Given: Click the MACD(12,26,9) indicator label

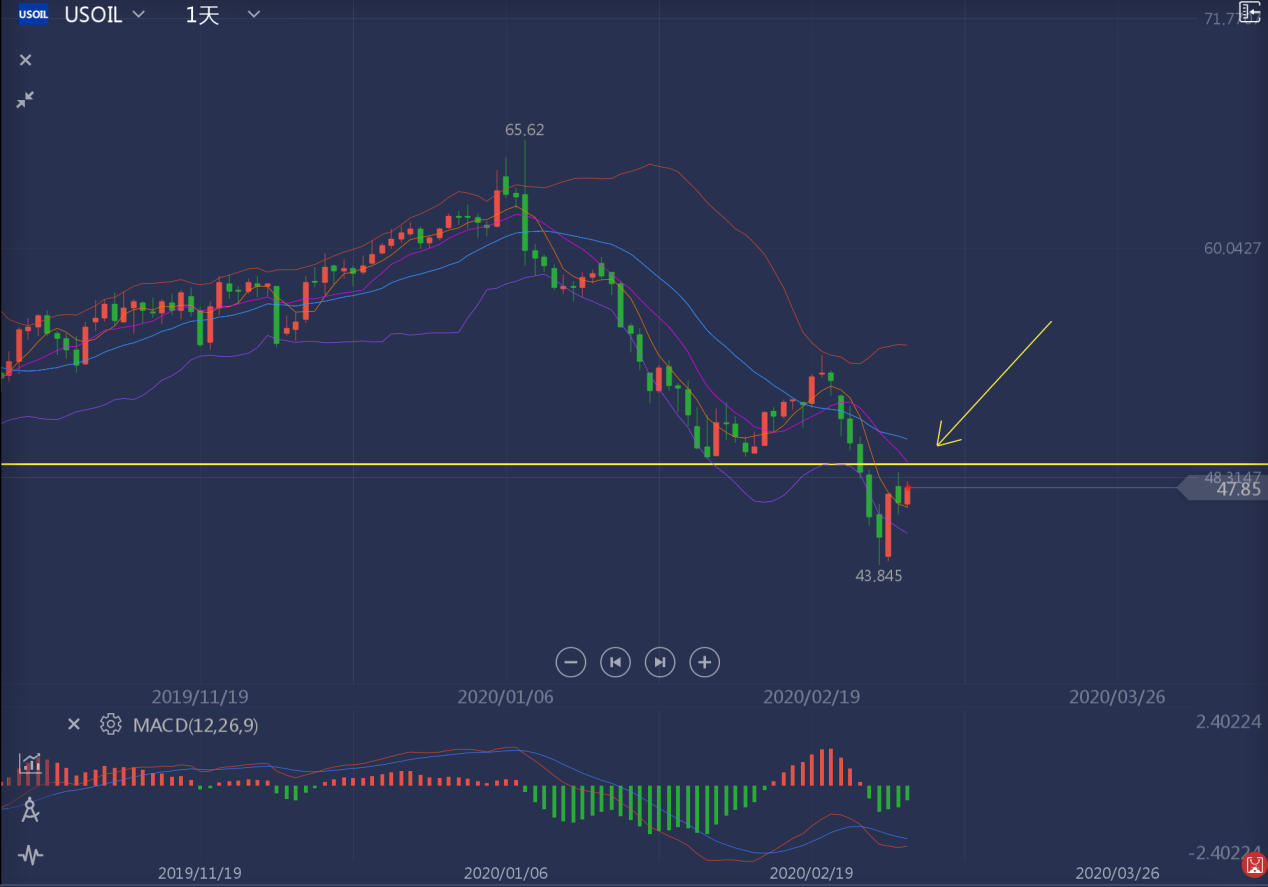Looking at the screenshot, I should (195, 725).
